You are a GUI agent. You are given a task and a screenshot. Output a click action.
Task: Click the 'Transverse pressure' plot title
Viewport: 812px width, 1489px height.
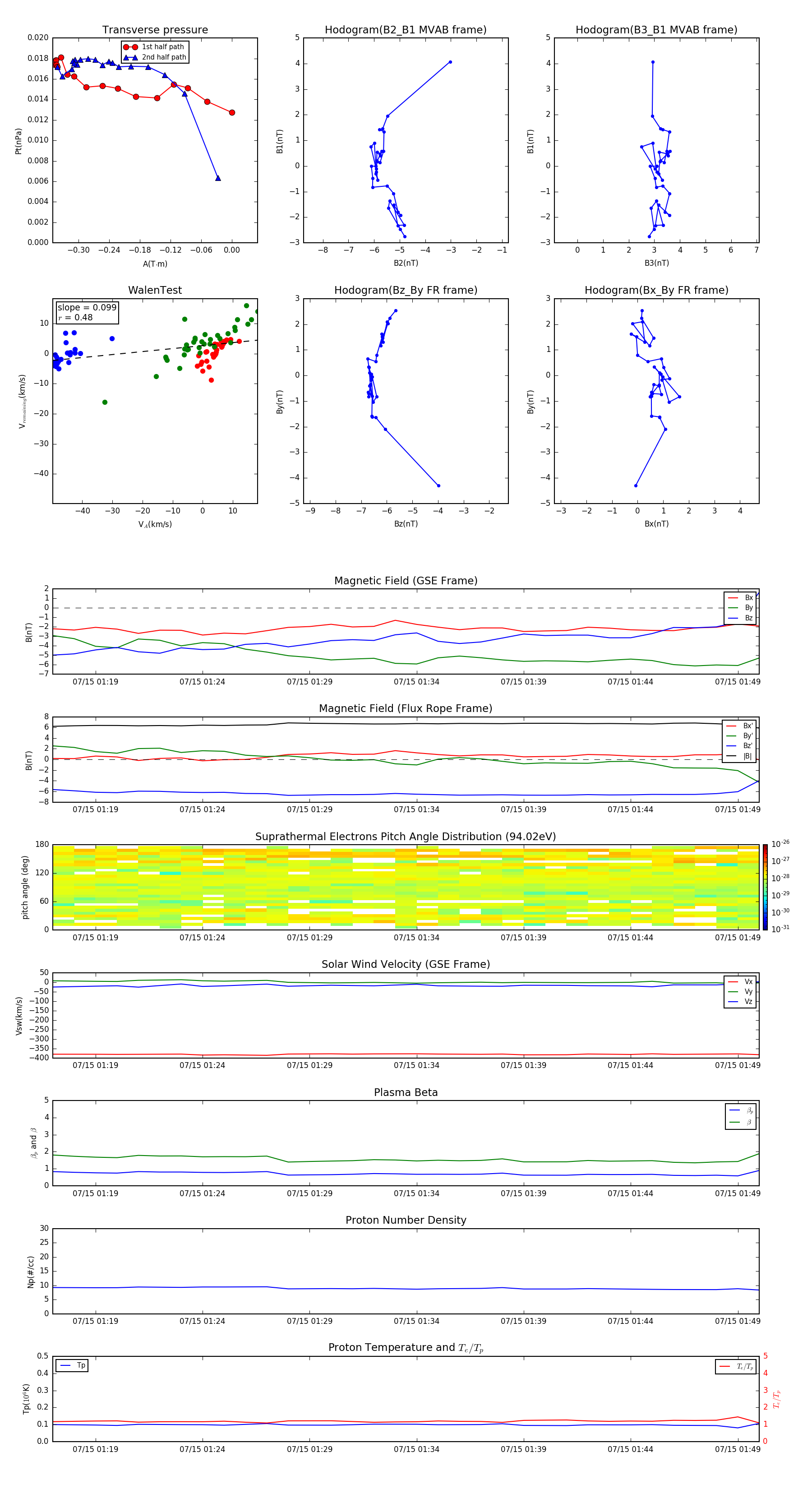(x=155, y=30)
